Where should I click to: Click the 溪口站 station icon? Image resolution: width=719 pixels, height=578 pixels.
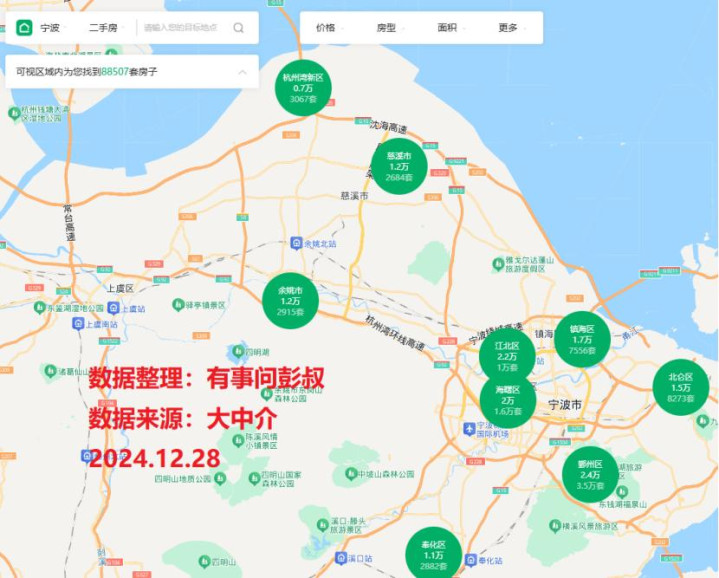click(341, 558)
